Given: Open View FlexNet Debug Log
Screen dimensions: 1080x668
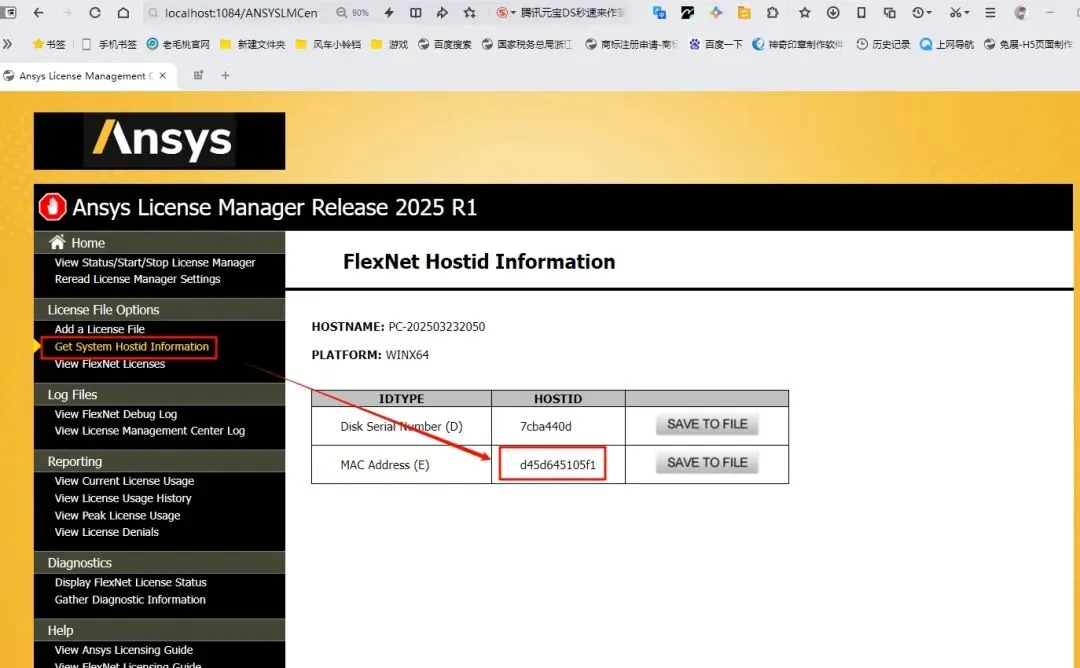Looking at the screenshot, I should (116, 414).
